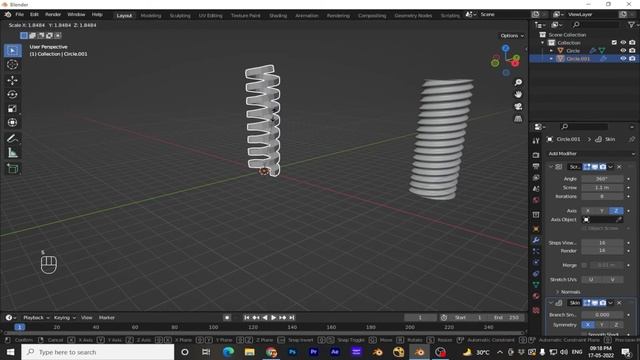Viewport: 640px width, 360px height.
Task: Select the Rotate tool
Action: point(12,94)
